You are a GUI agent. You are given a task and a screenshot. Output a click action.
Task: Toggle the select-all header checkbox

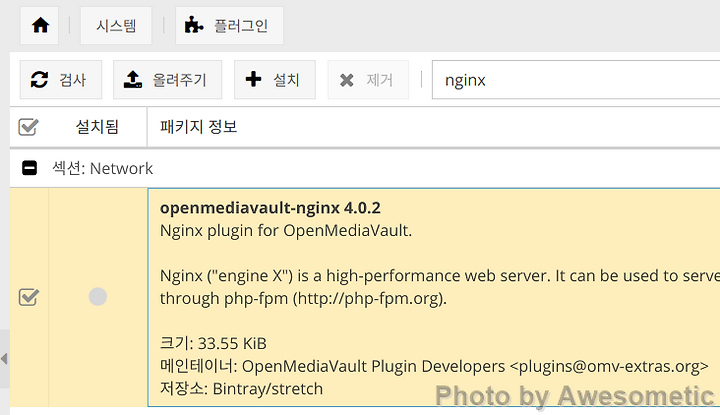pos(28,127)
